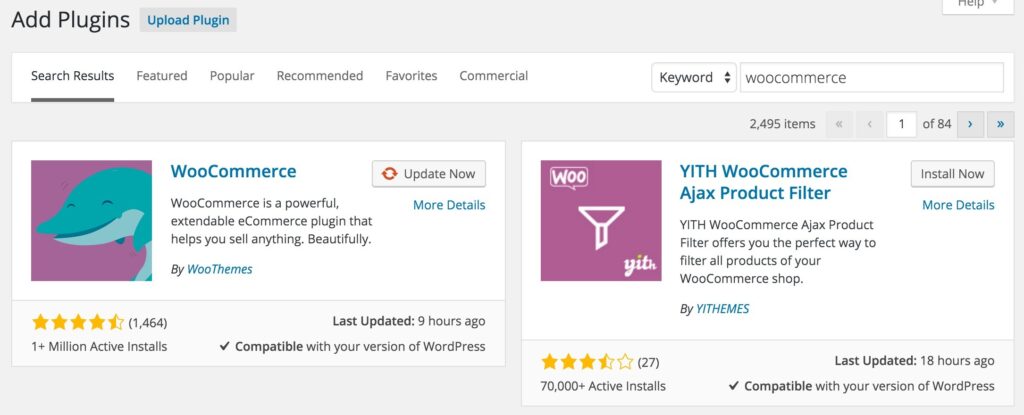Click the YITH plugin star rating
Viewport: 1024px width, 415px height.
(x=587, y=361)
